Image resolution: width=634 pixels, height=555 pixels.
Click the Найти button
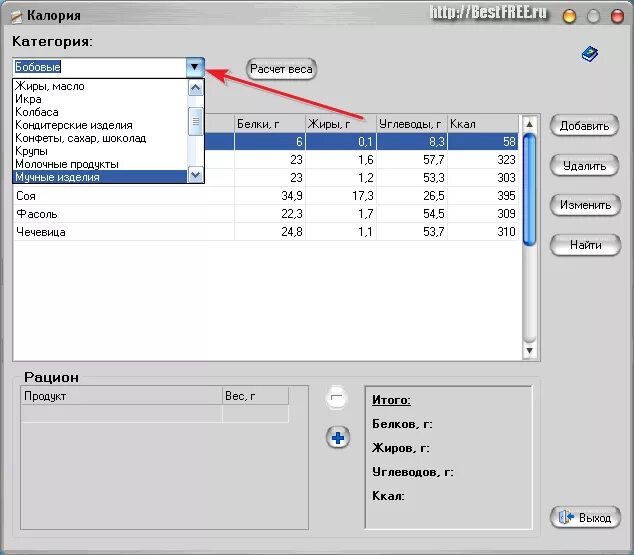pos(585,245)
